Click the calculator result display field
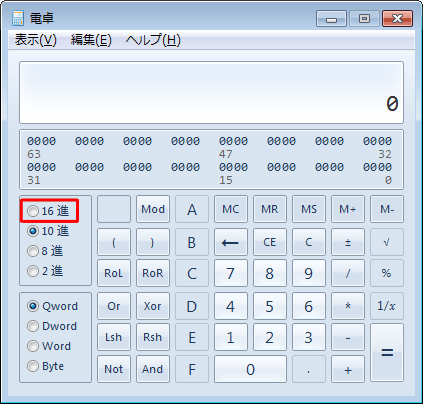 211,92
